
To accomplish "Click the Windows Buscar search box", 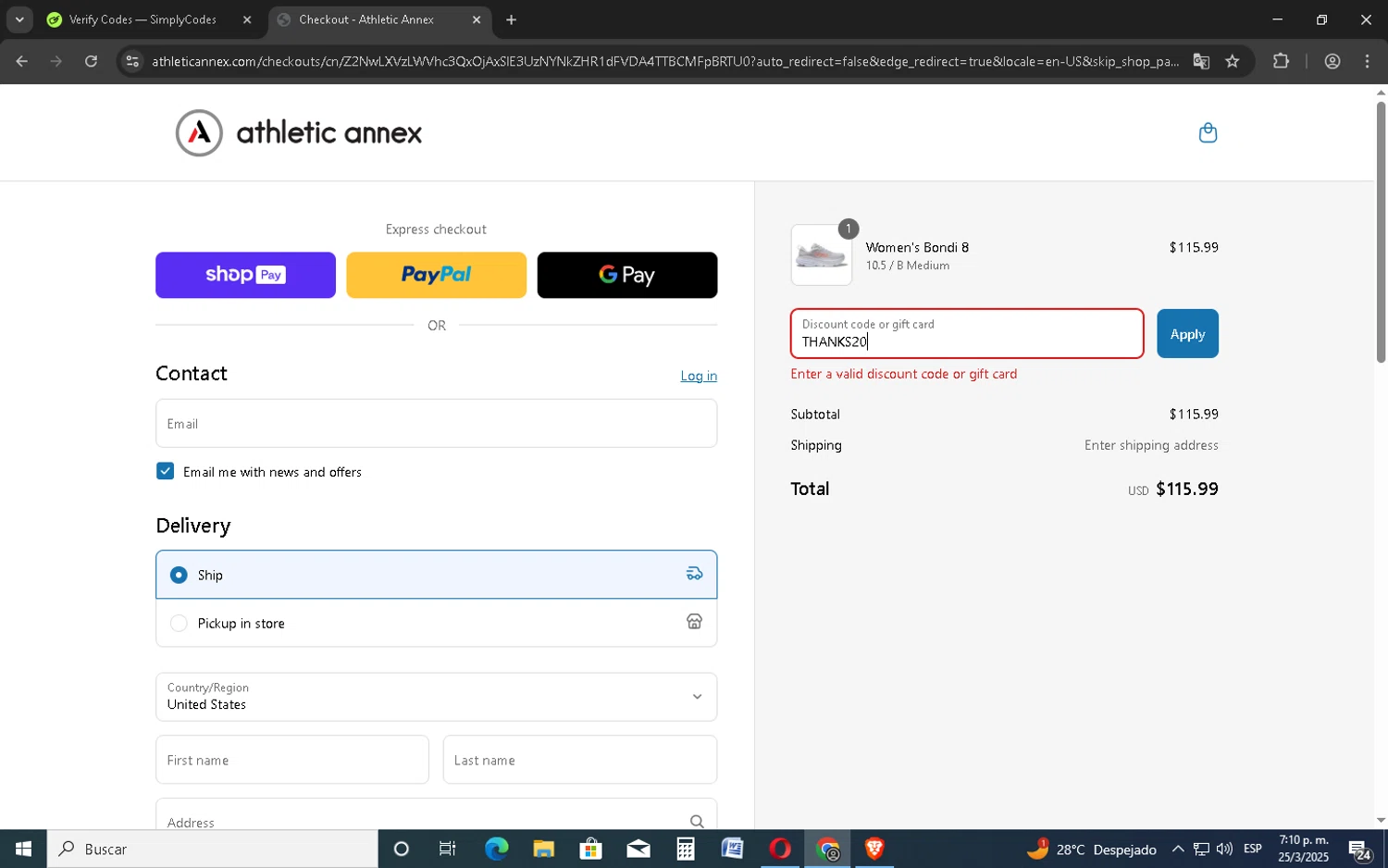I will coord(213,849).
